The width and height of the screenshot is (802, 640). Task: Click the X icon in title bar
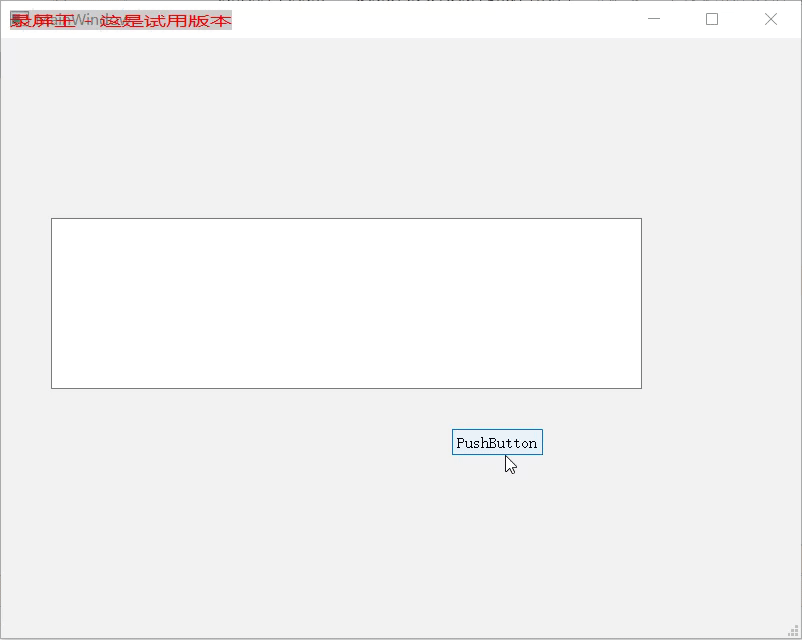point(771,19)
